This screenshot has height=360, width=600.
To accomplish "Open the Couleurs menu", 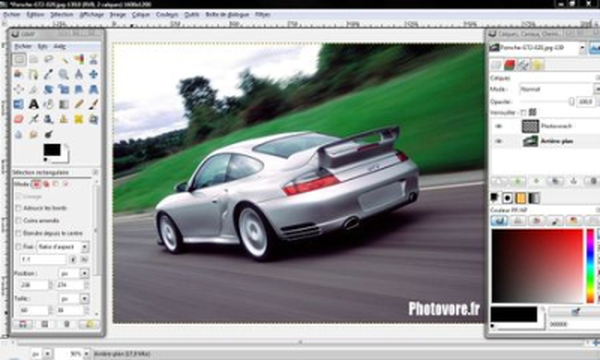I will [167, 15].
